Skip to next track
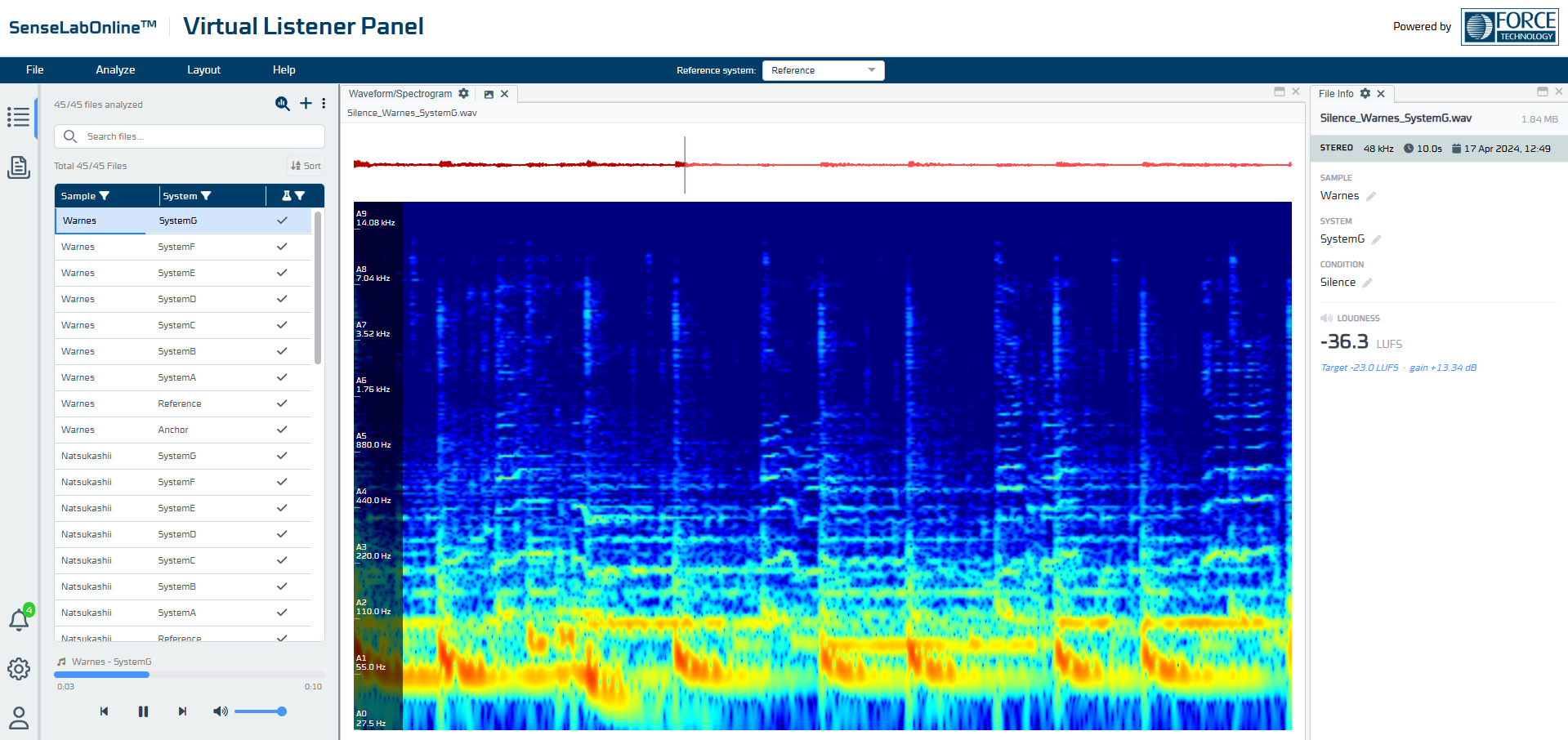Viewport: 1568px width, 740px height. pos(182,711)
